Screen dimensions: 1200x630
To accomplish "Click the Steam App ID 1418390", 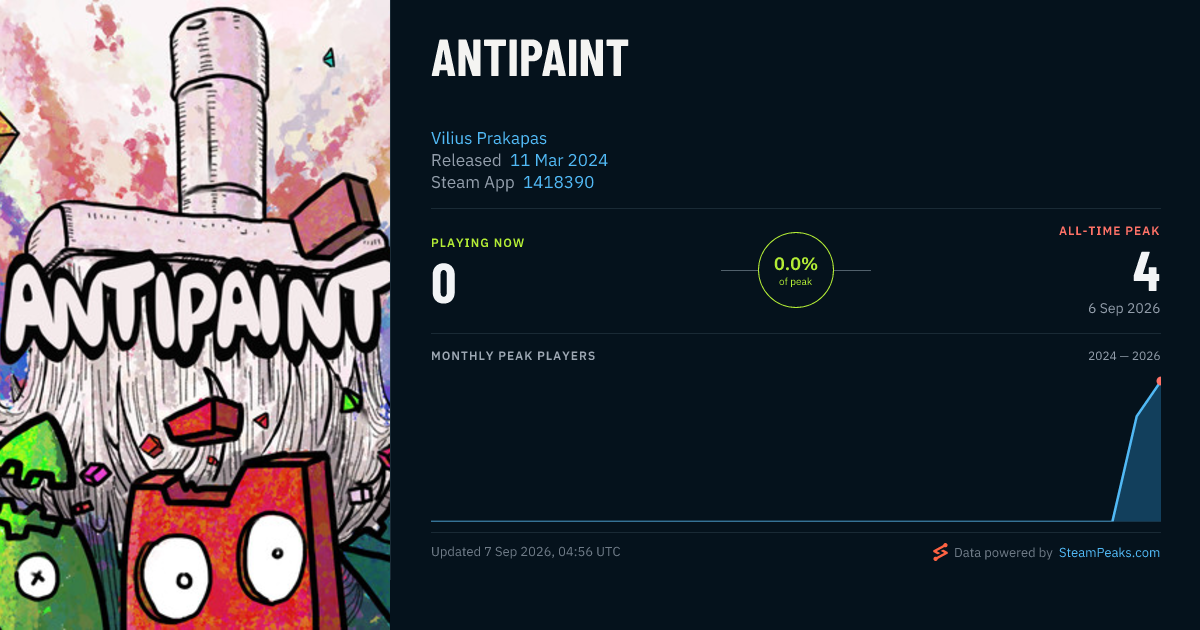I will click(558, 182).
